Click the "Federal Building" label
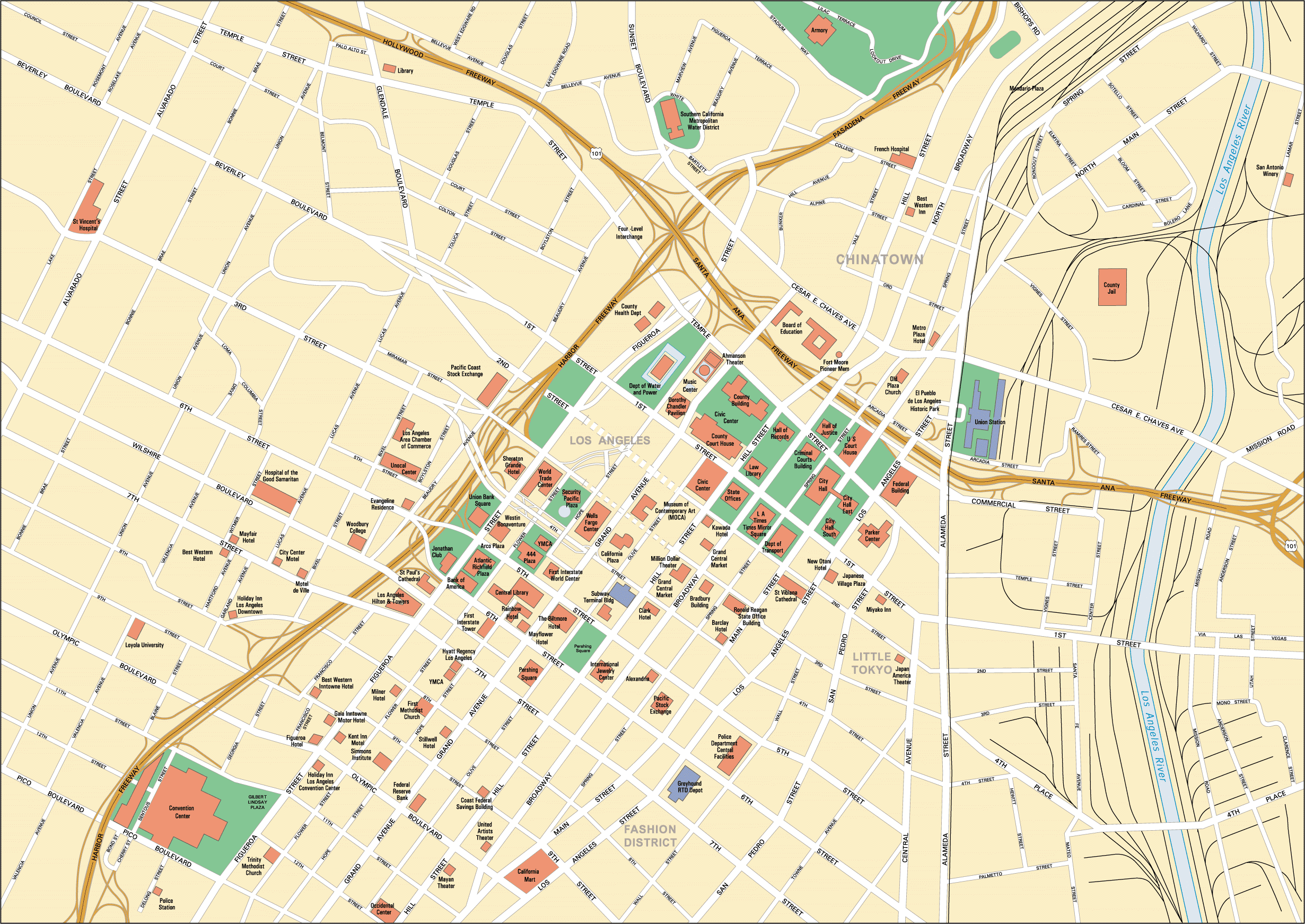Screen dimensions: 1305x924 click(x=900, y=487)
